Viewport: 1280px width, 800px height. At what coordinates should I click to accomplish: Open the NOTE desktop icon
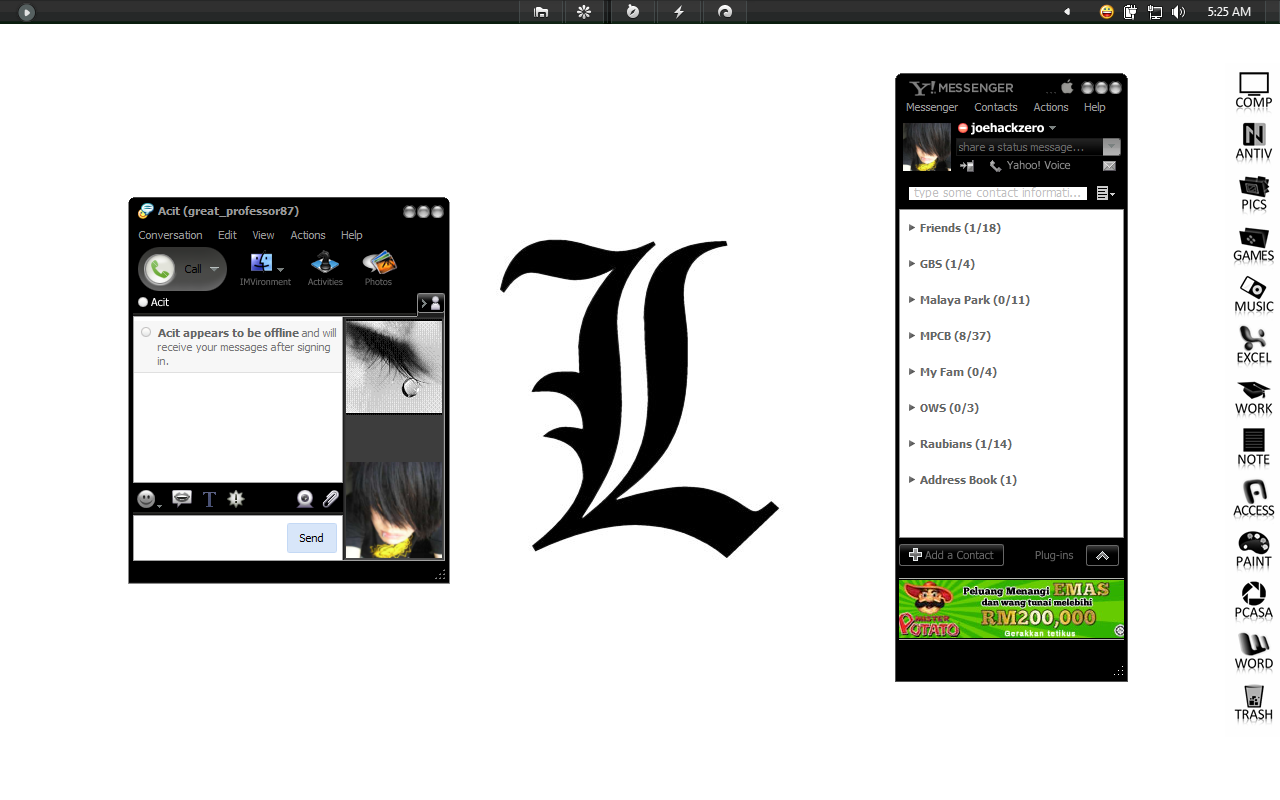click(1253, 447)
